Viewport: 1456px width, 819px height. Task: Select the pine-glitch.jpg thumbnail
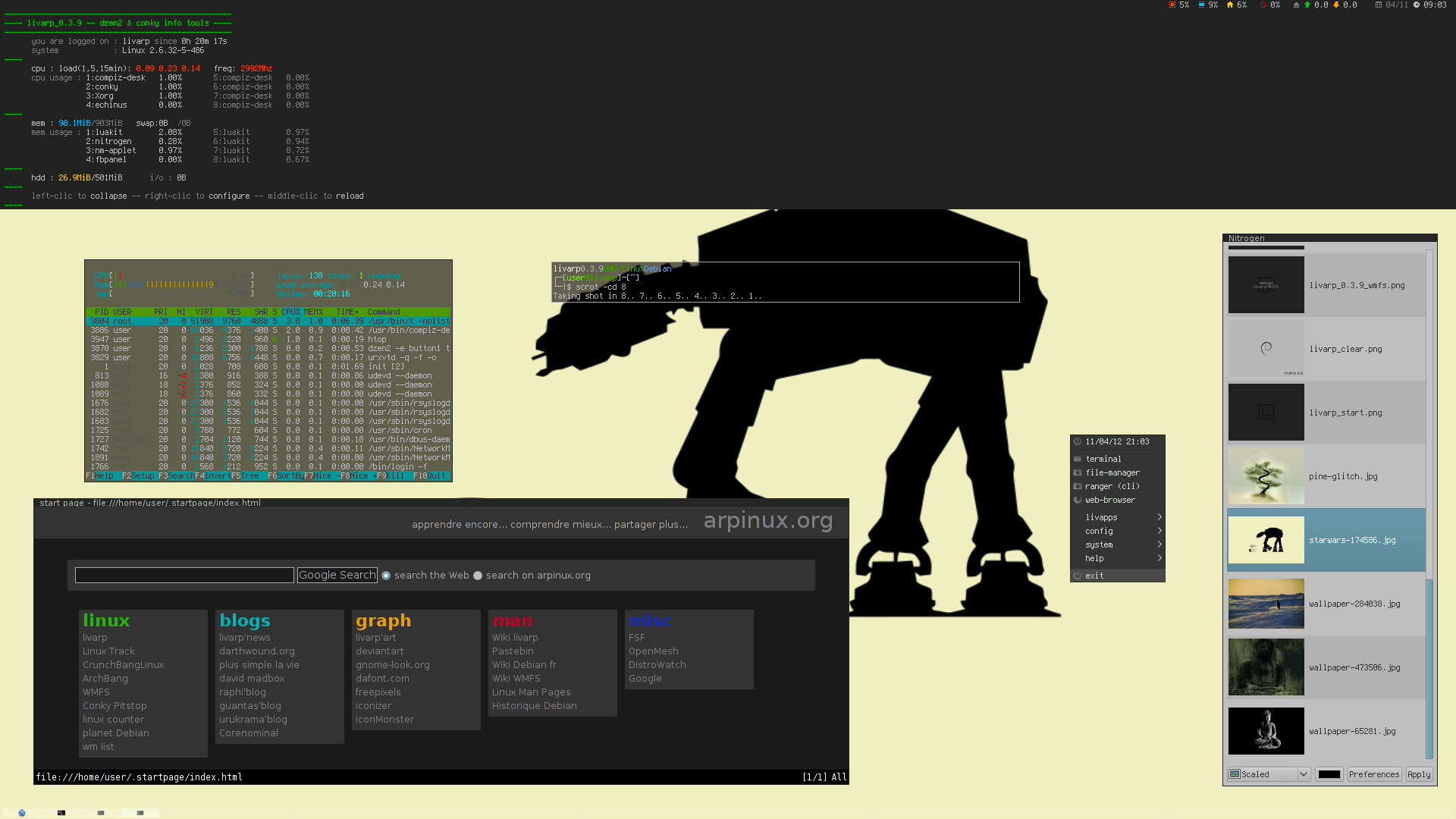tap(1266, 476)
